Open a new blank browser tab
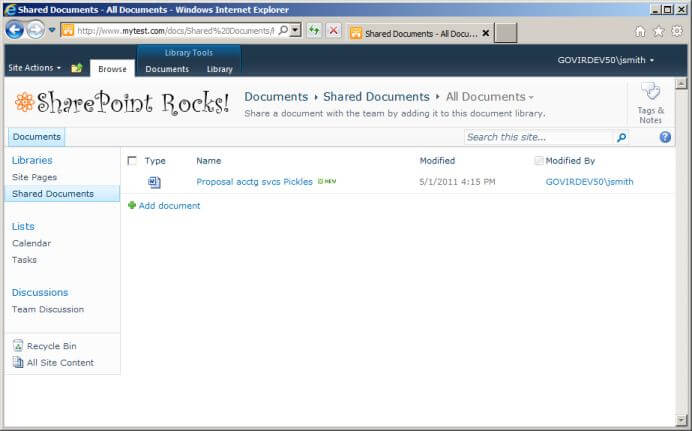692x431 pixels. pos(505,33)
